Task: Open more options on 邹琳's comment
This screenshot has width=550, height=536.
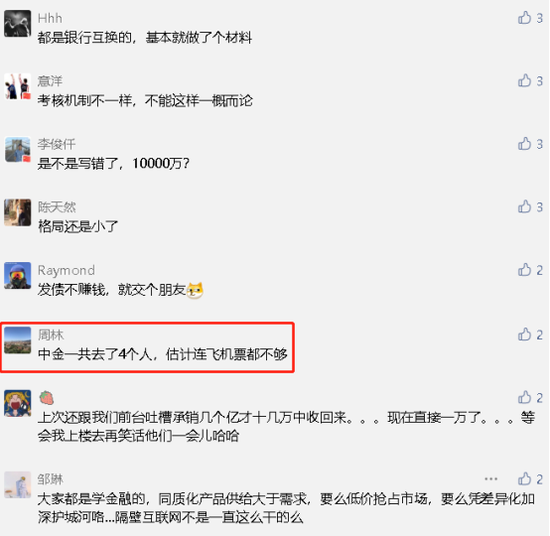Action: click(491, 479)
